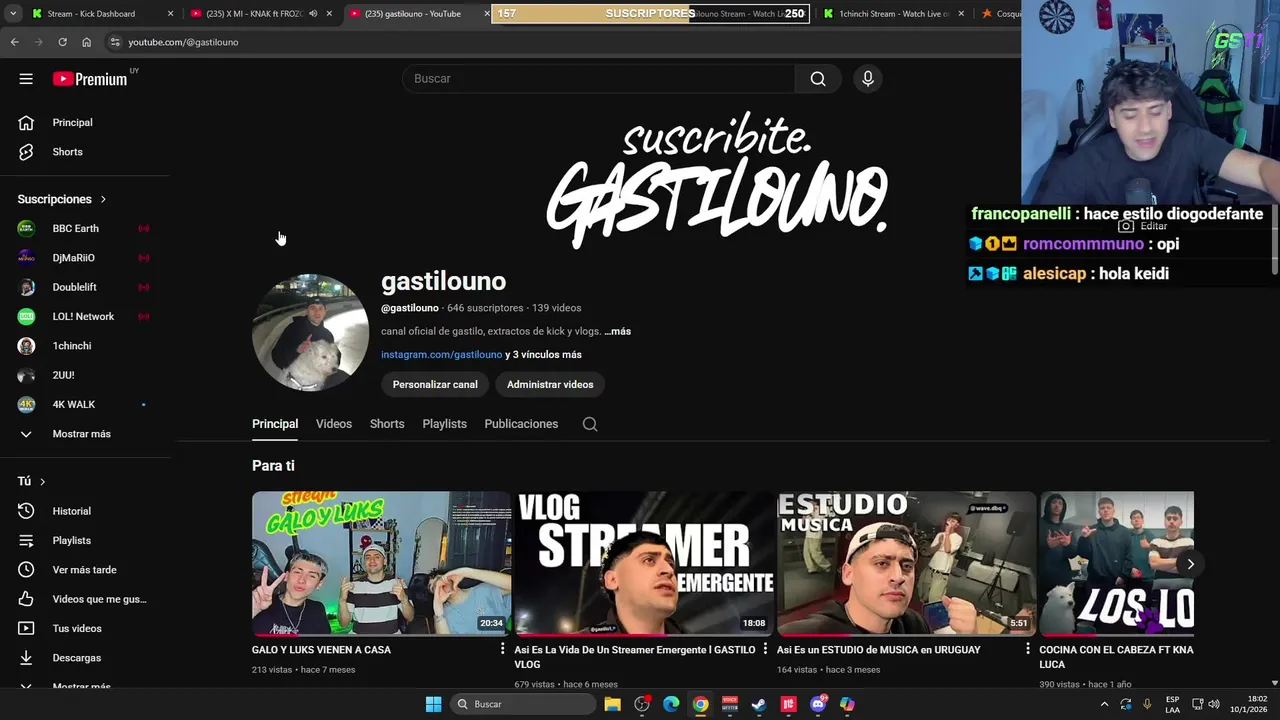
Task: Mute the X MI - KNAK tab audio icon
Action: [x=313, y=14]
